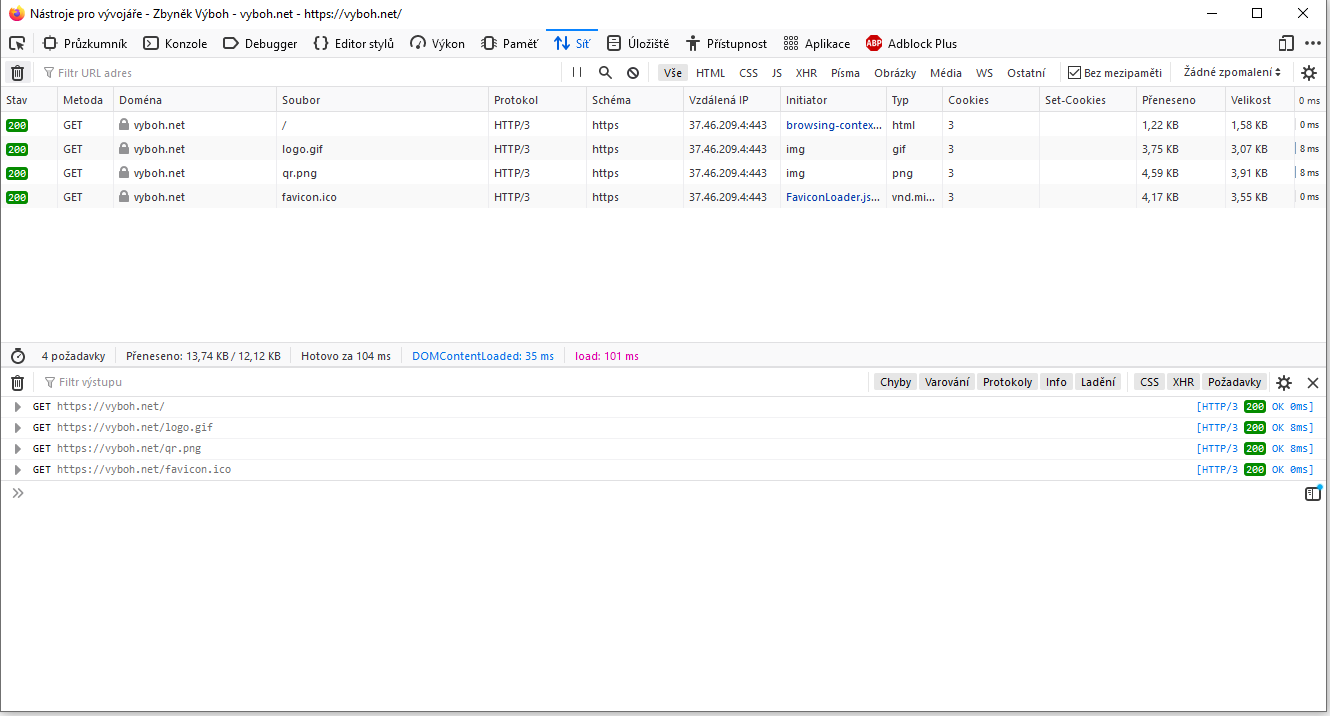1330x716 pixels.
Task: Toggle the console's XHR filter
Action: 1183,382
